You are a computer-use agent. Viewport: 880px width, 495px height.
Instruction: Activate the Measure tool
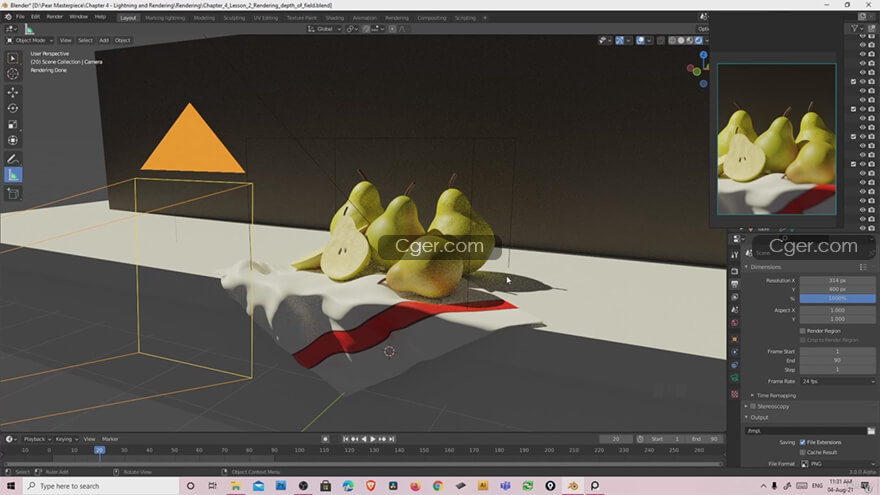pos(13,175)
